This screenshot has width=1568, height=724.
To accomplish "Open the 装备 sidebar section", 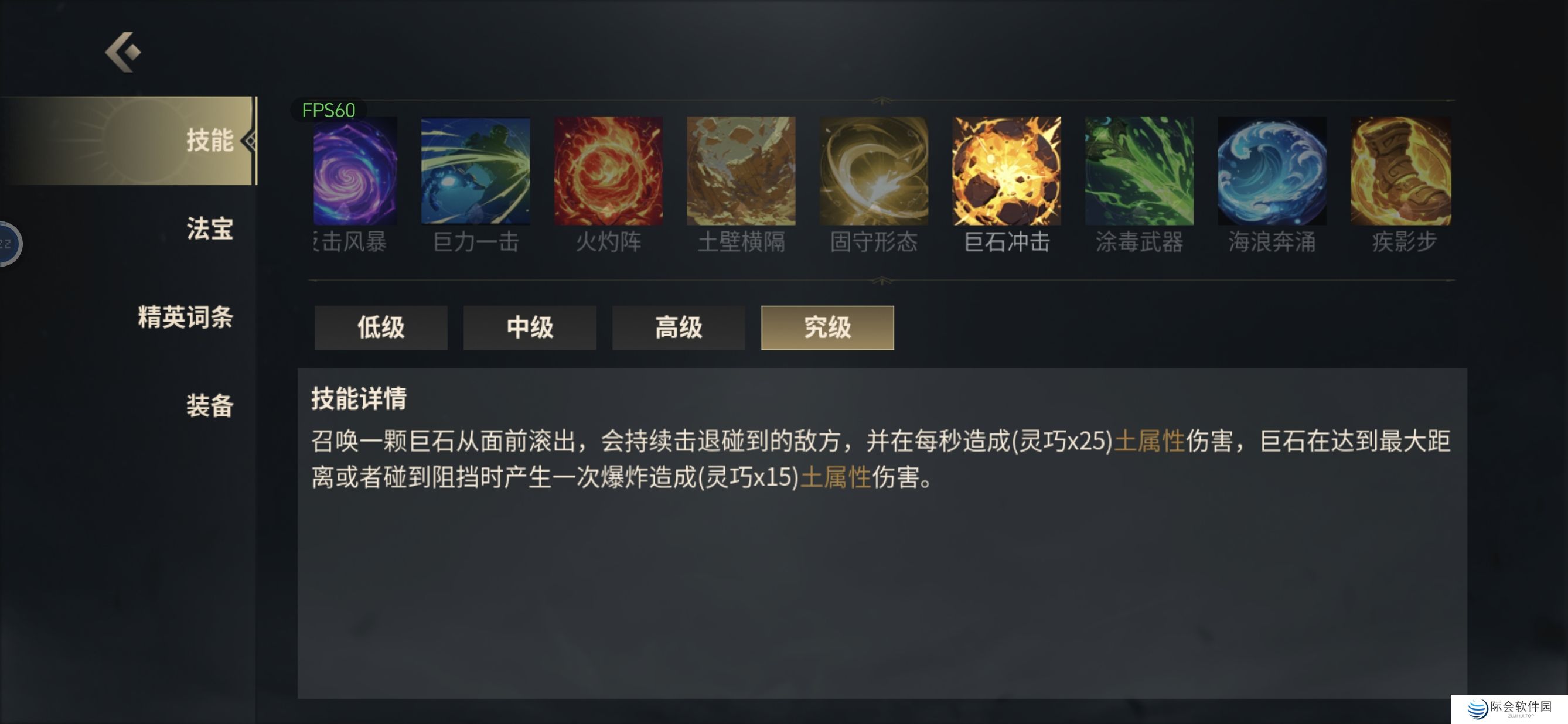I will click(x=209, y=405).
